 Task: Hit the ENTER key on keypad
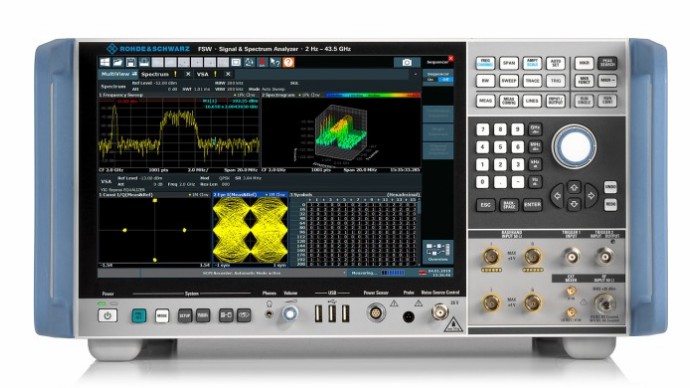(x=532, y=205)
